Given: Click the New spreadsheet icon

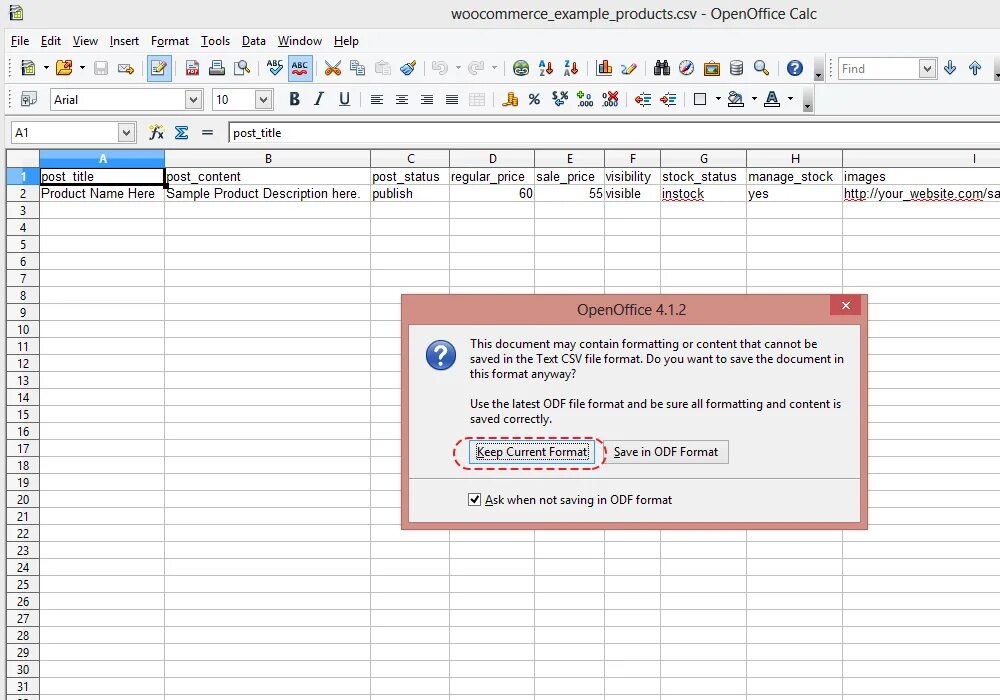Looking at the screenshot, I should click(x=27, y=68).
